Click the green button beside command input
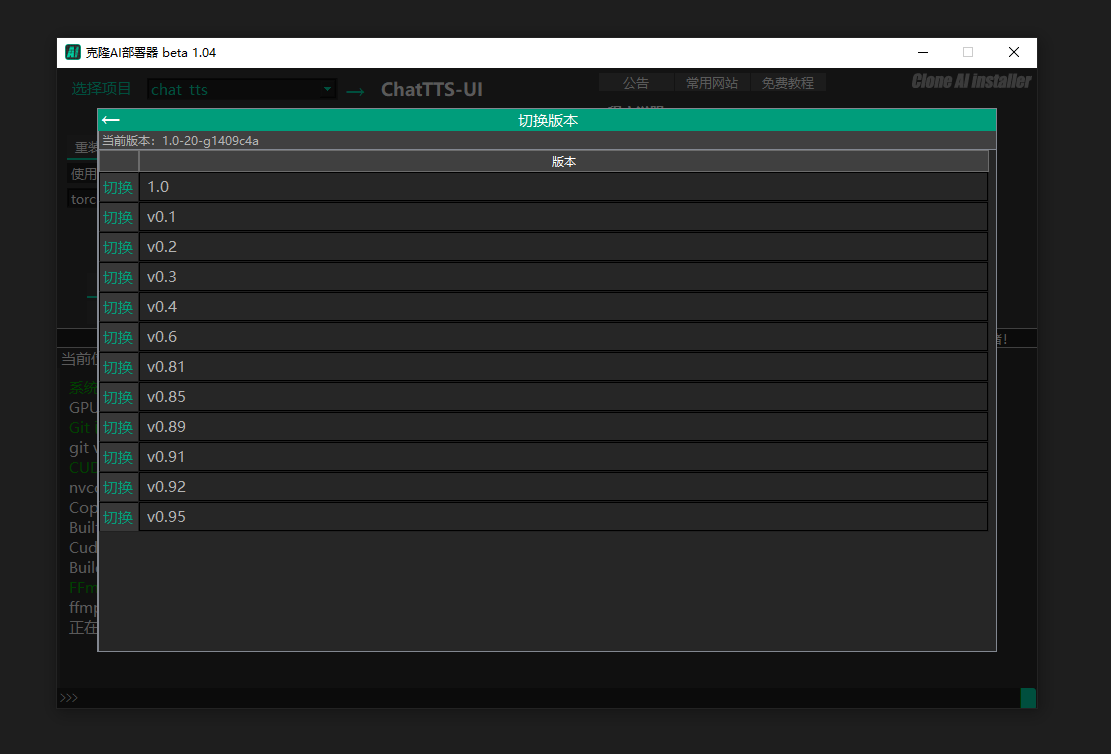1111x754 pixels. [x=1028, y=698]
